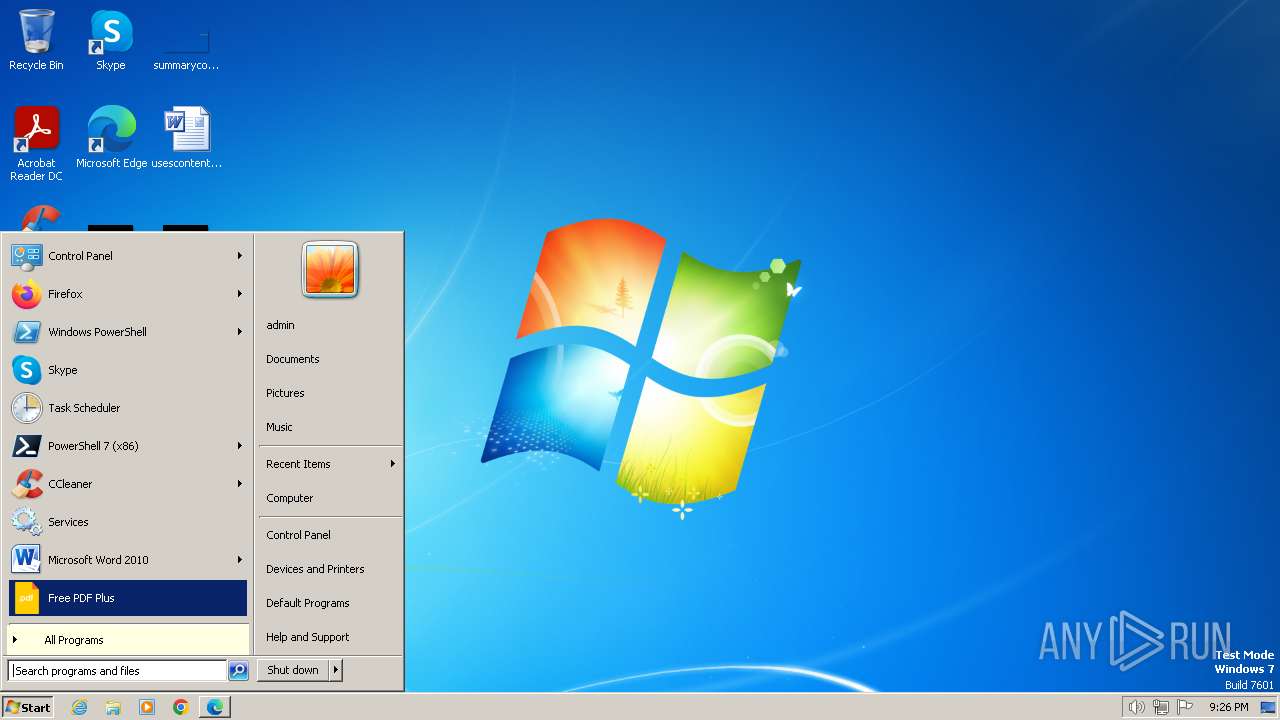Open Computer from Start menu
1280x720 pixels.
coord(330,498)
